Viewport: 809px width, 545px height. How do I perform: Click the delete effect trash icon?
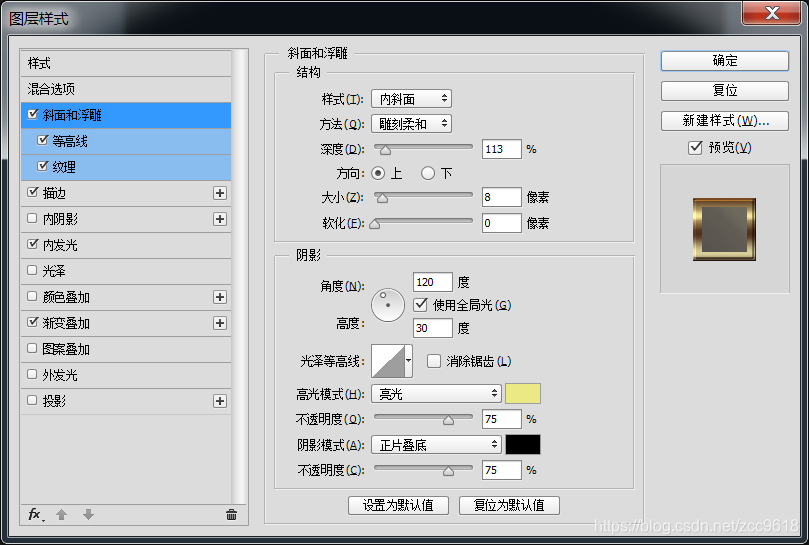pos(232,514)
